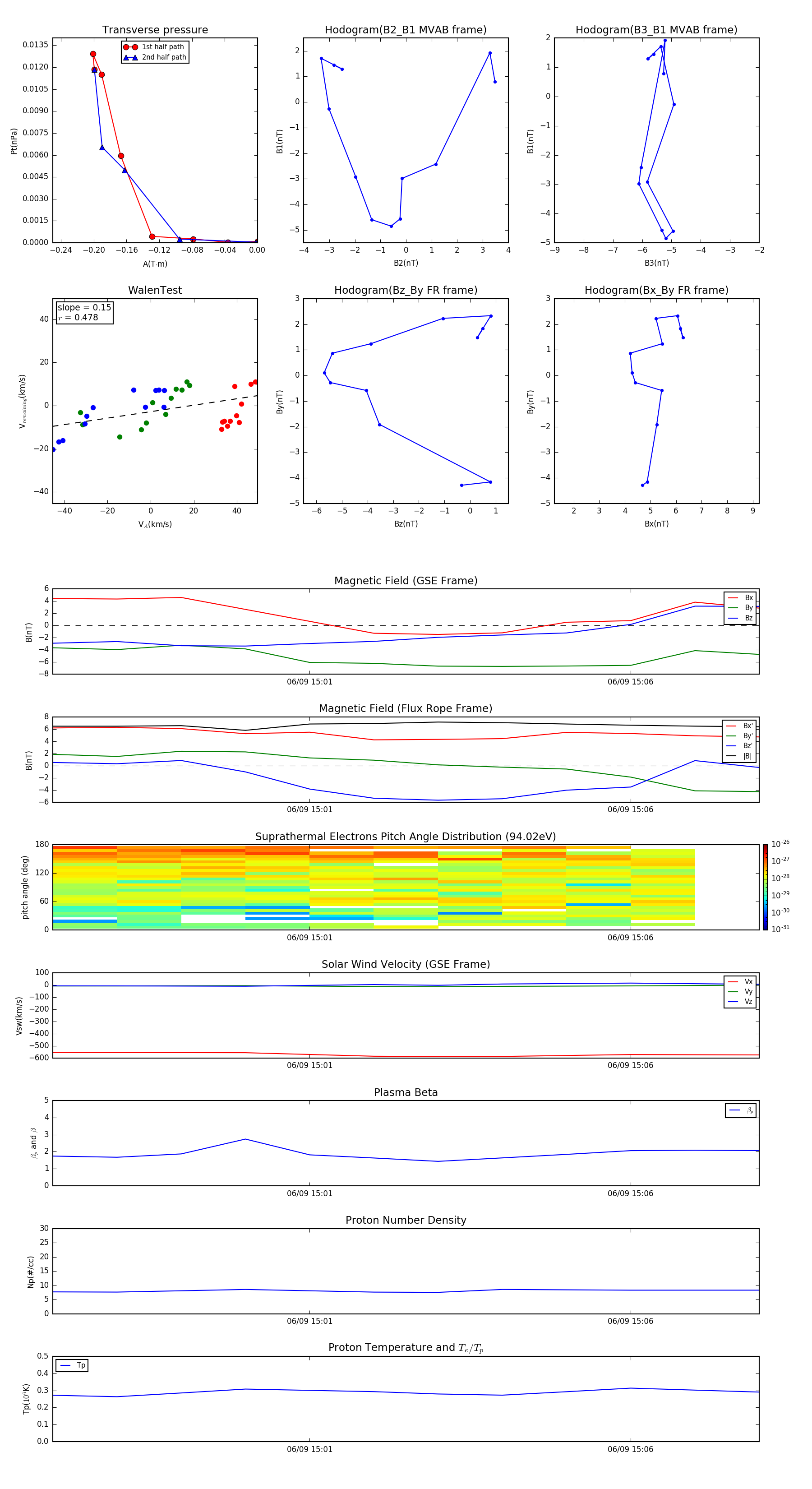Click the 'r = 0.478' annotation

(78, 317)
